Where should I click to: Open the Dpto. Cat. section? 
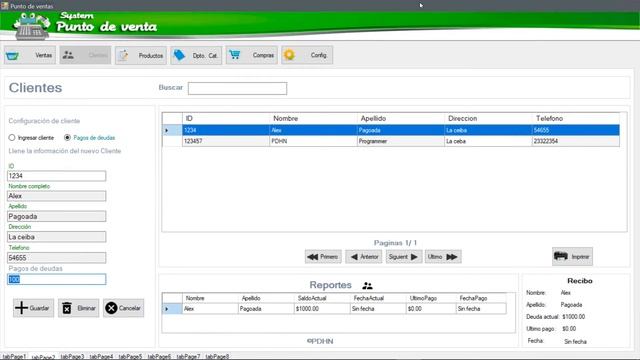(x=196, y=55)
